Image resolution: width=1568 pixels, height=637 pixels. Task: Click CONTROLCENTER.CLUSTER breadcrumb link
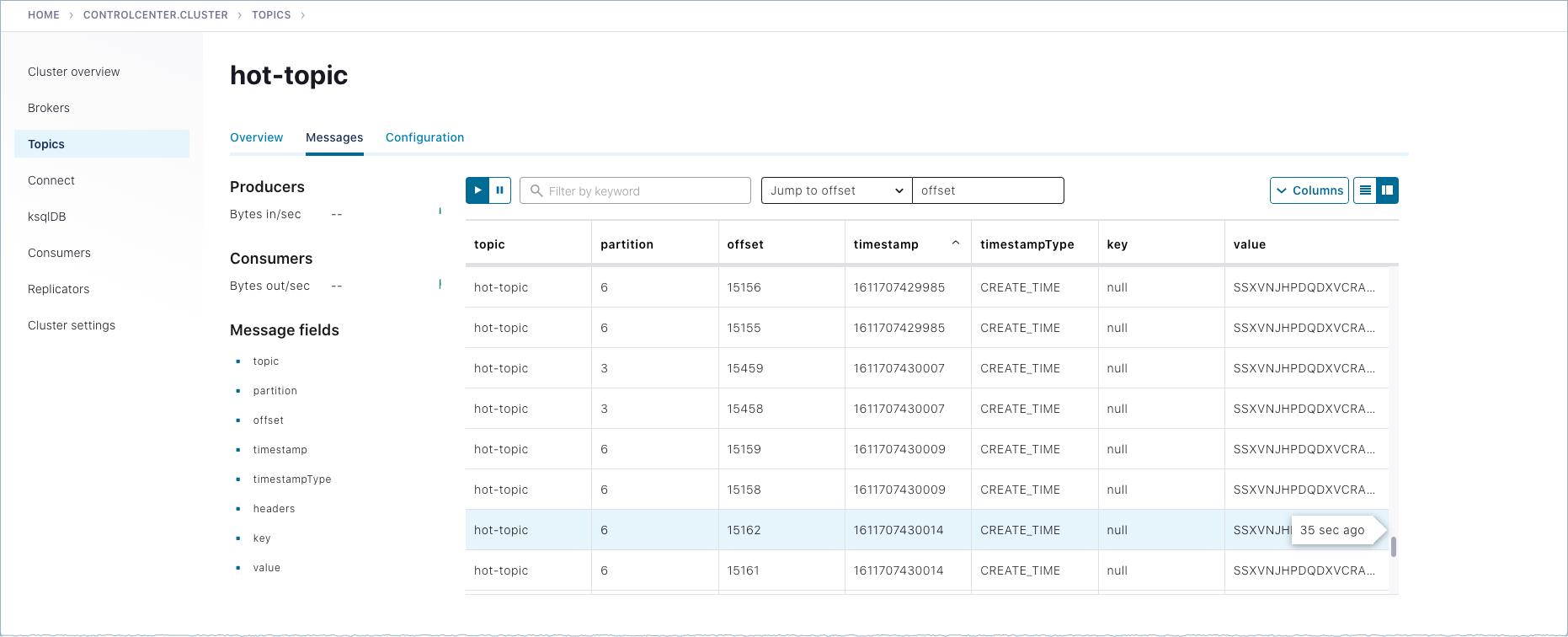(156, 15)
